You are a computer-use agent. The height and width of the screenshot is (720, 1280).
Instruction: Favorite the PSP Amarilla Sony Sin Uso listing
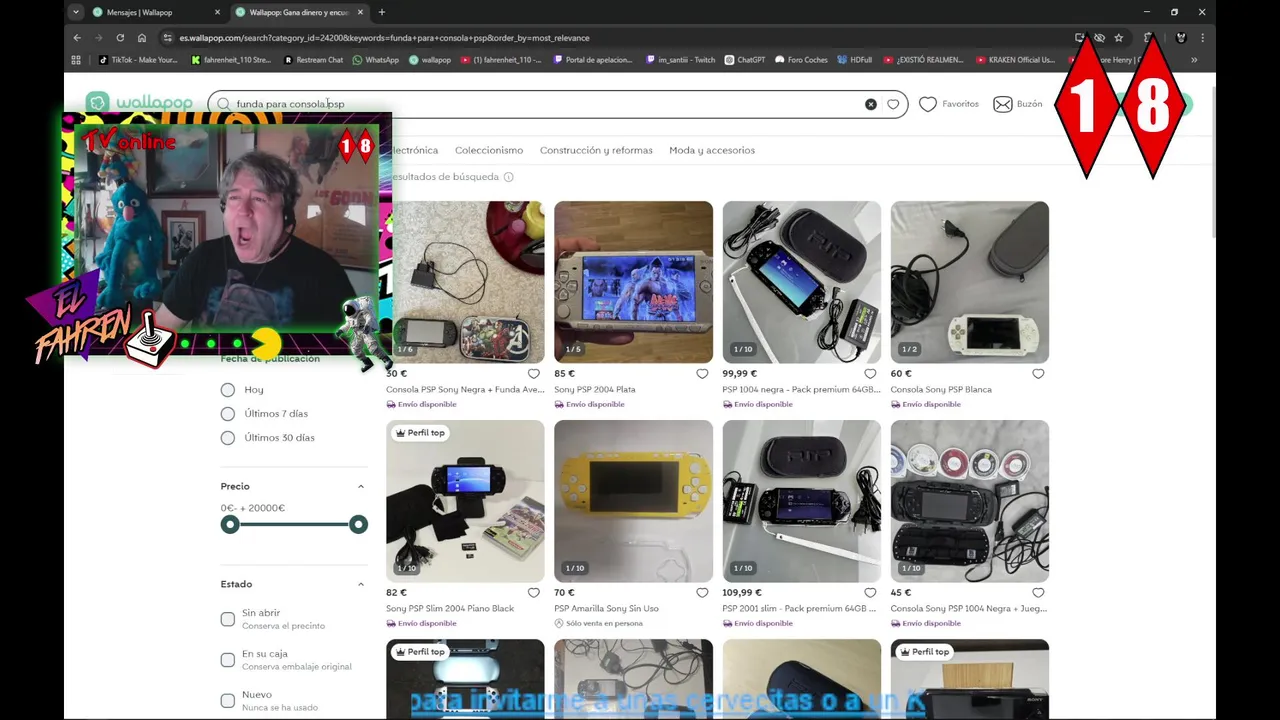tap(702, 593)
